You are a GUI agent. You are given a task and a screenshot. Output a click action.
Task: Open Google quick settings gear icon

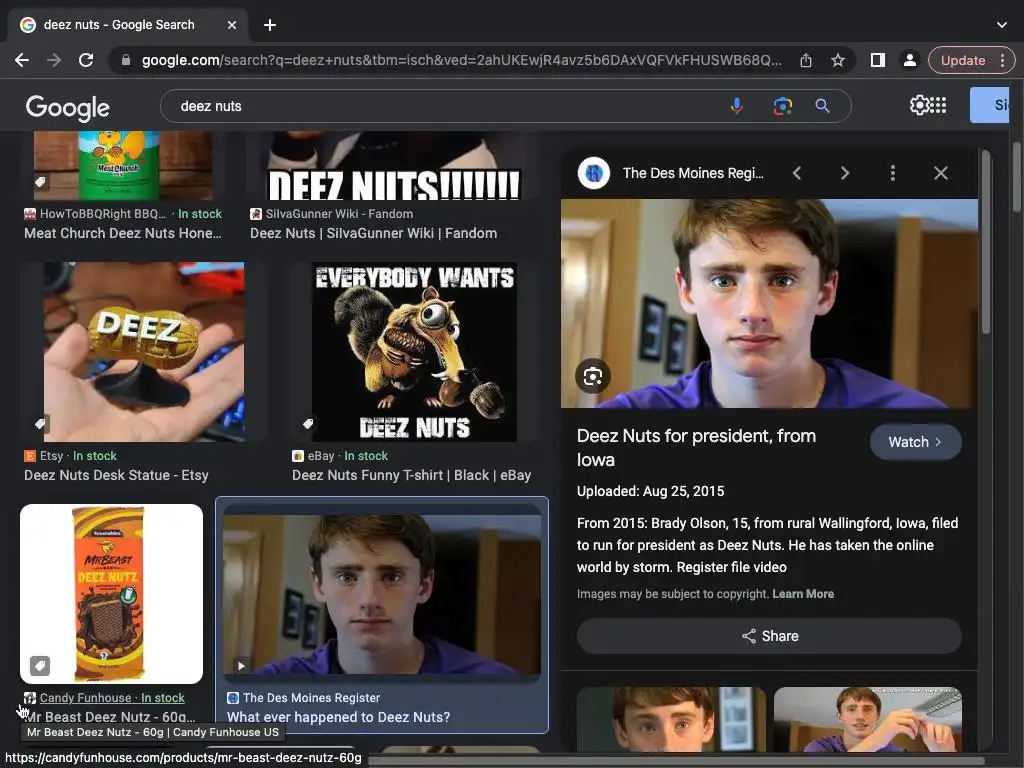pos(919,105)
